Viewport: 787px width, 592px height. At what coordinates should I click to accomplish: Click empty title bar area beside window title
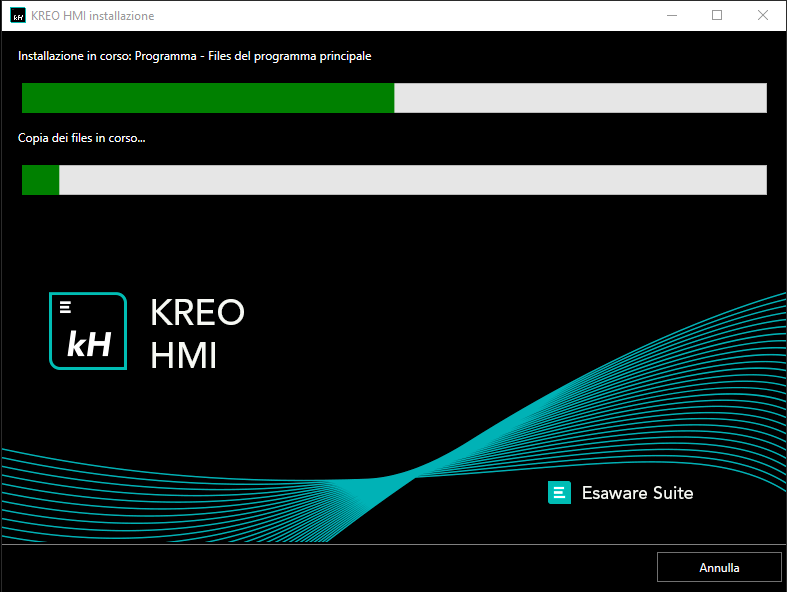pos(400,16)
